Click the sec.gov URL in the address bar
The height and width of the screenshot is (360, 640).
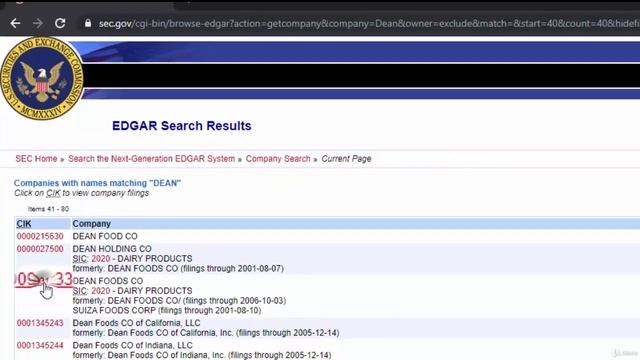pyautogui.click(x=369, y=24)
